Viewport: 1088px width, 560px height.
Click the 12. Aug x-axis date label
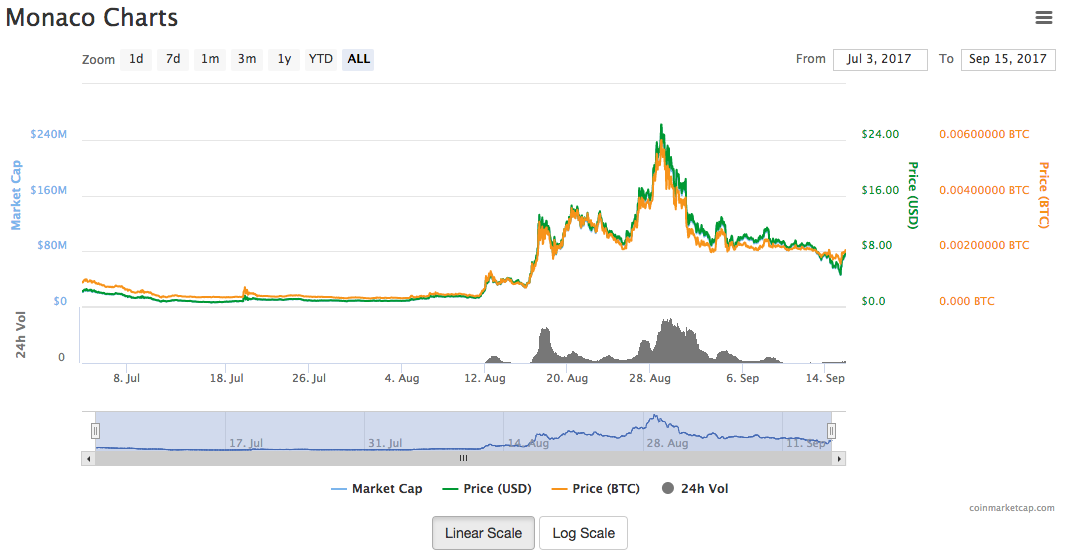485,378
